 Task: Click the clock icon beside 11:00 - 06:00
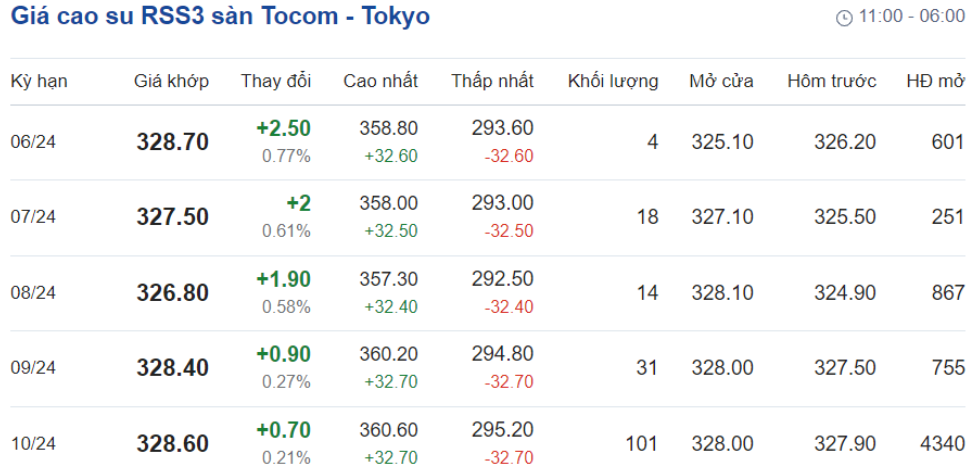coord(844,18)
